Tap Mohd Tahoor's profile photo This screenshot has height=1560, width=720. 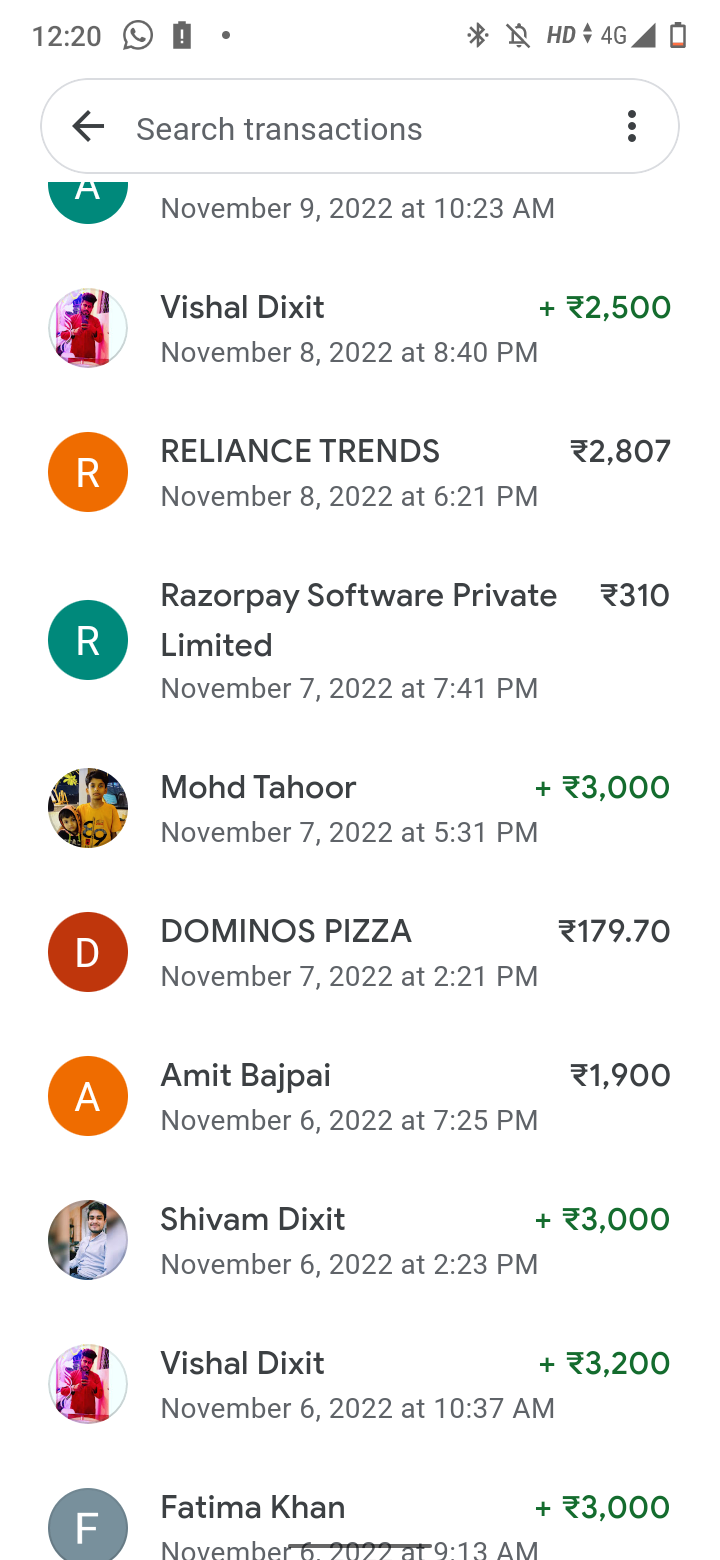tap(88, 808)
